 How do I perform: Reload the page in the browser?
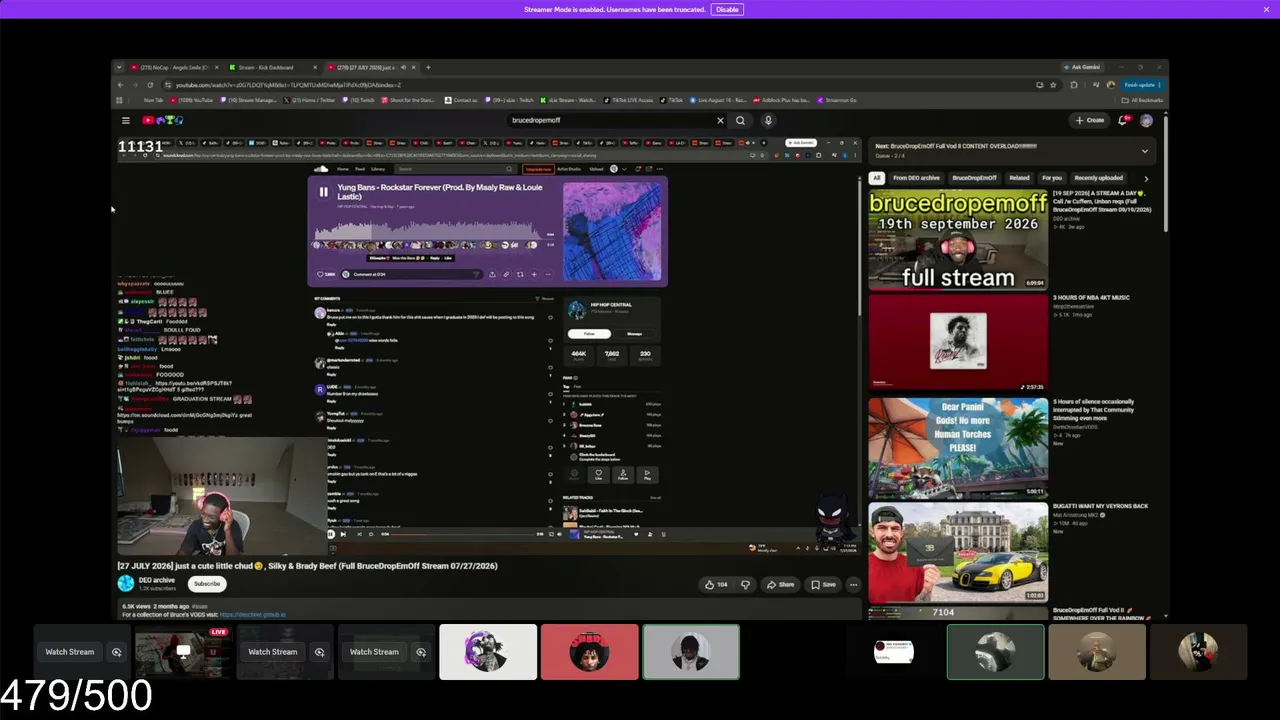click(150, 85)
